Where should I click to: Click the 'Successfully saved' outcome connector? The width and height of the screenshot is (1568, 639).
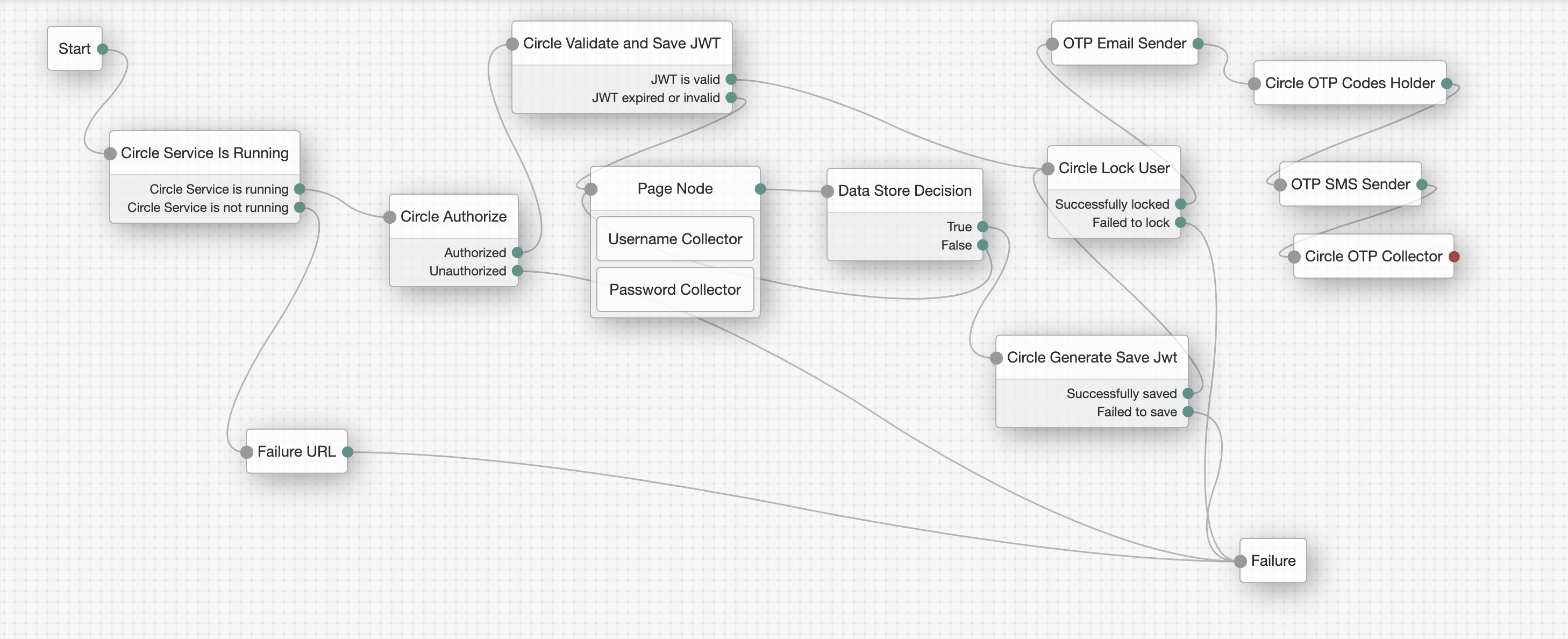1188,394
